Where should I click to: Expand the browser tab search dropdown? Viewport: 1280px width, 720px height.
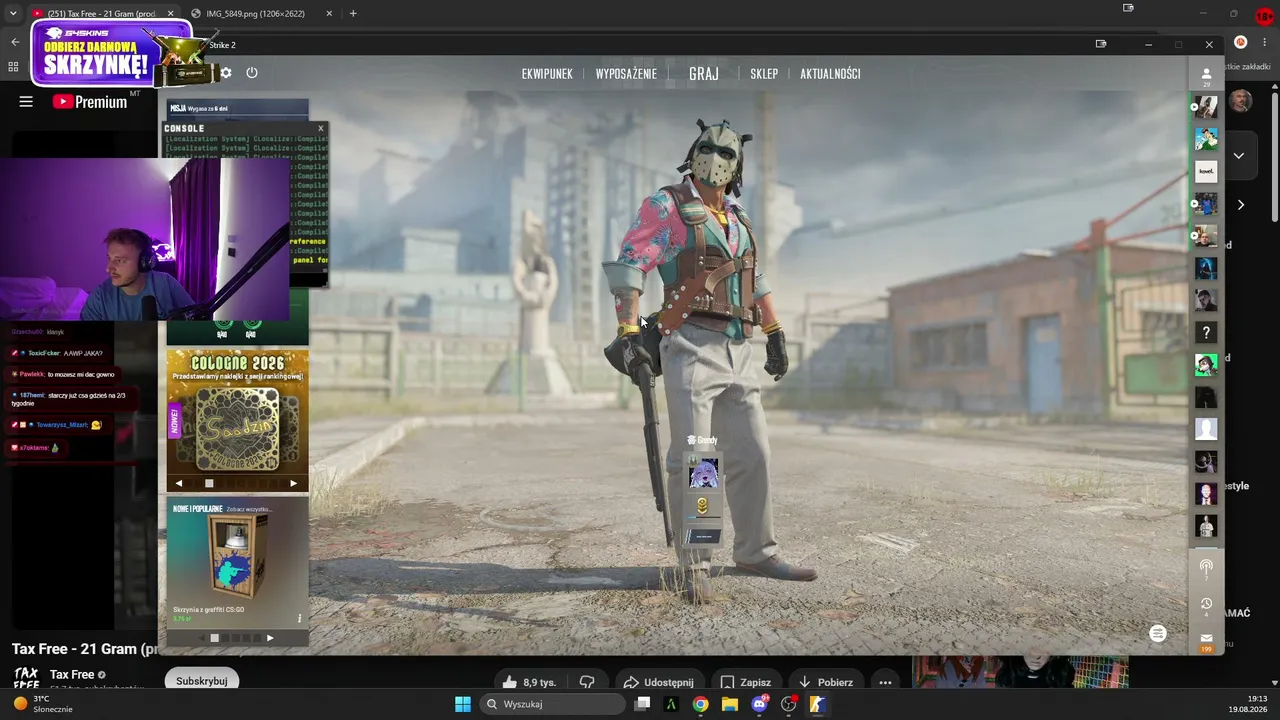(x=13, y=13)
